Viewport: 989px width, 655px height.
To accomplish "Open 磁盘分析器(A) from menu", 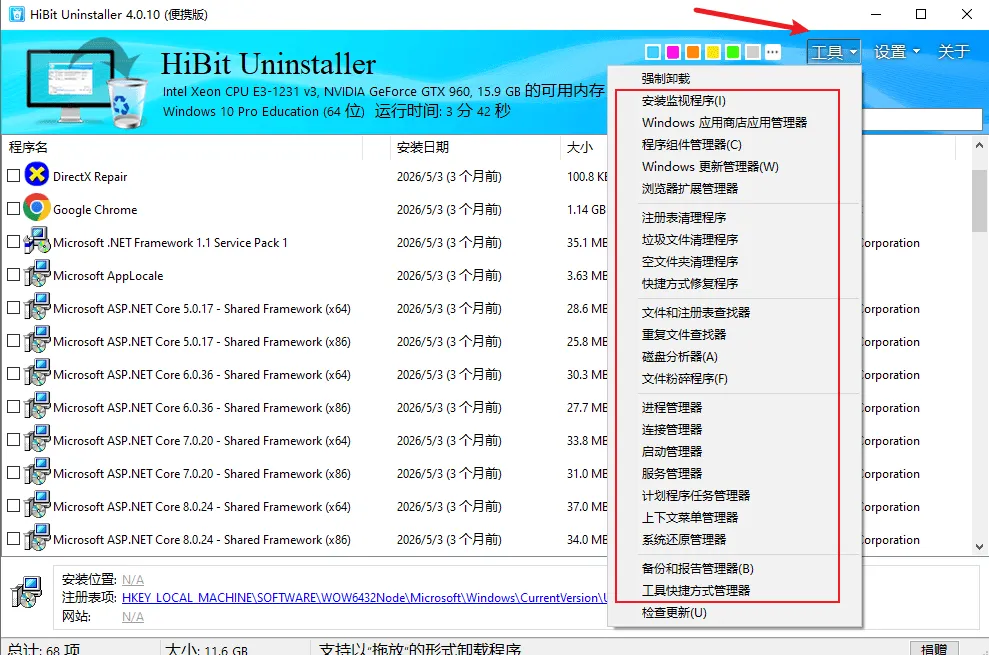I will [679, 357].
